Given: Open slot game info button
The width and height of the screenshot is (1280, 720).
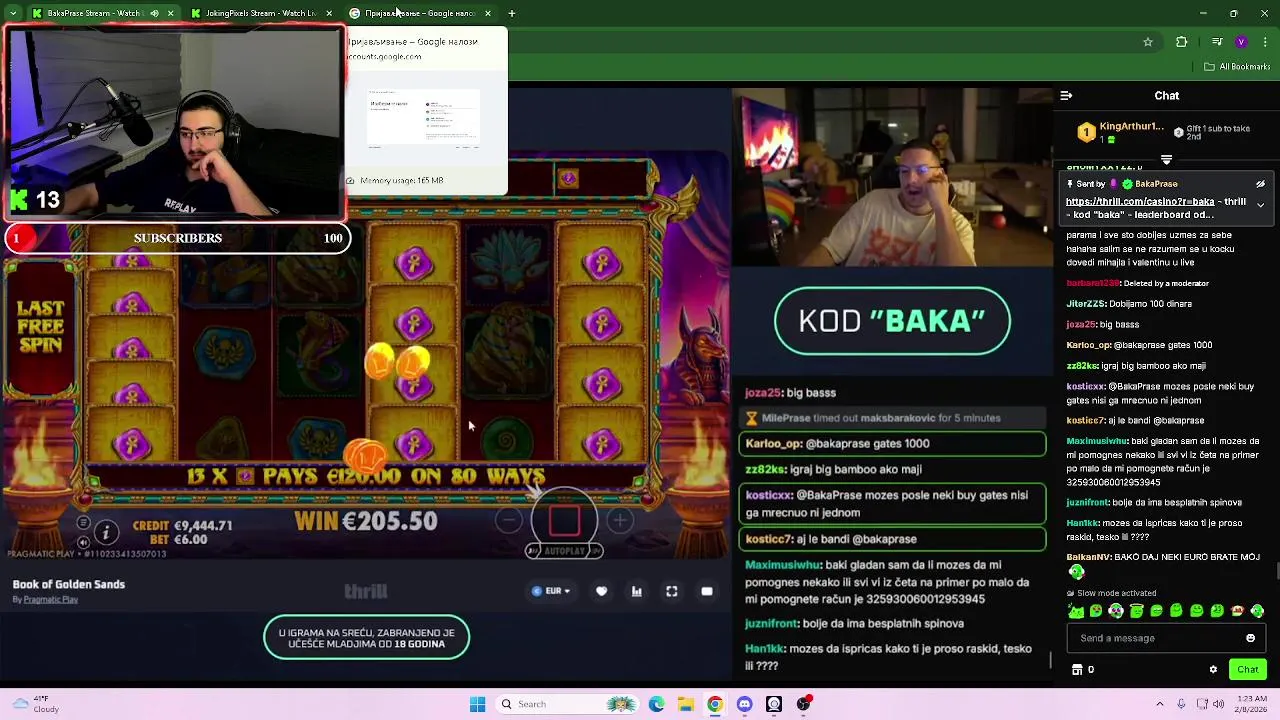Looking at the screenshot, I should pos(105,532).
